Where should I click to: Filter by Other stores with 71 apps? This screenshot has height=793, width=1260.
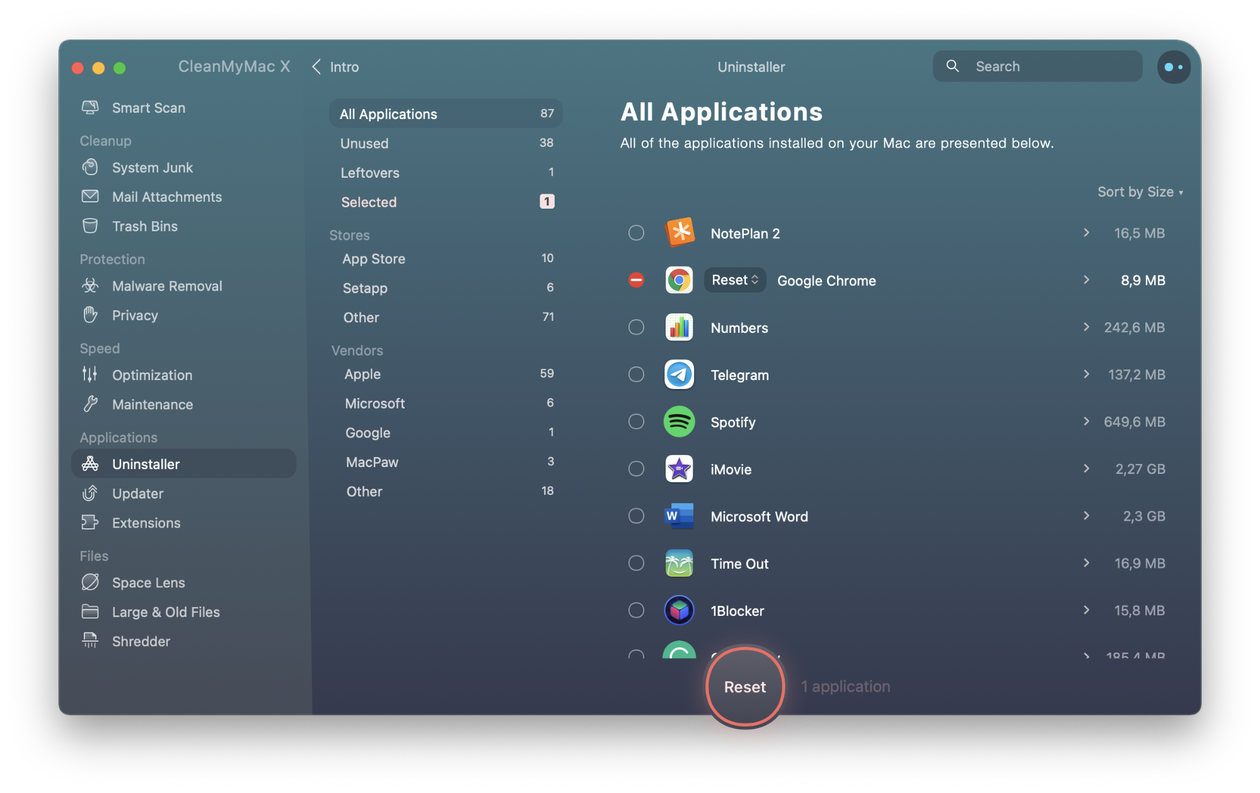[446, 317]
